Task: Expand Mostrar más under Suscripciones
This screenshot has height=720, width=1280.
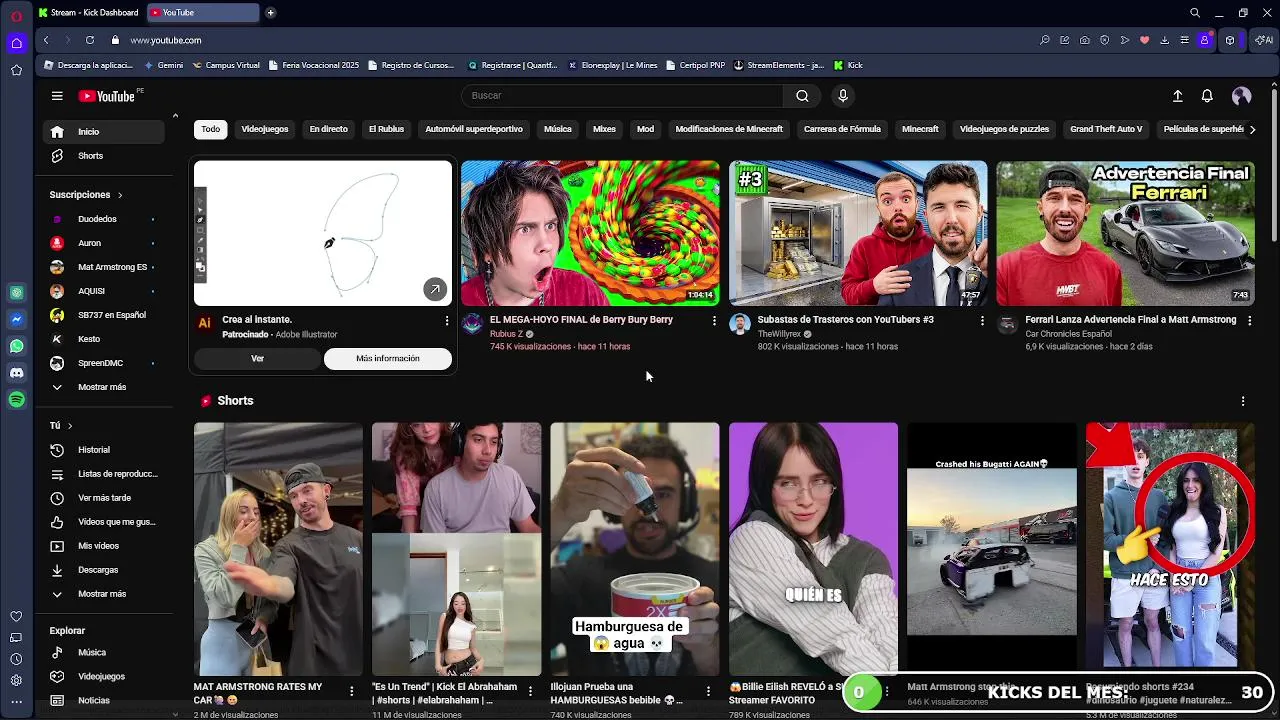Action: pyautogui.click(x=102, y=387)
